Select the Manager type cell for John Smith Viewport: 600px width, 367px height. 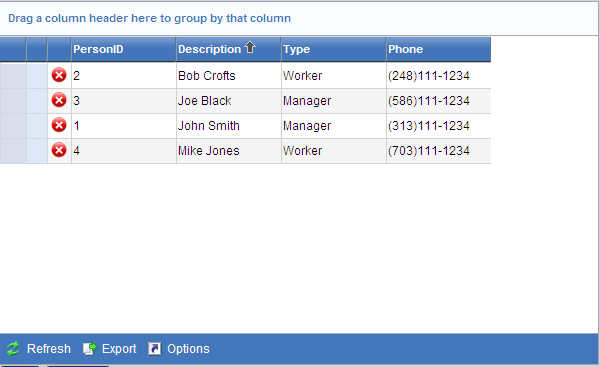pos(333,126)
